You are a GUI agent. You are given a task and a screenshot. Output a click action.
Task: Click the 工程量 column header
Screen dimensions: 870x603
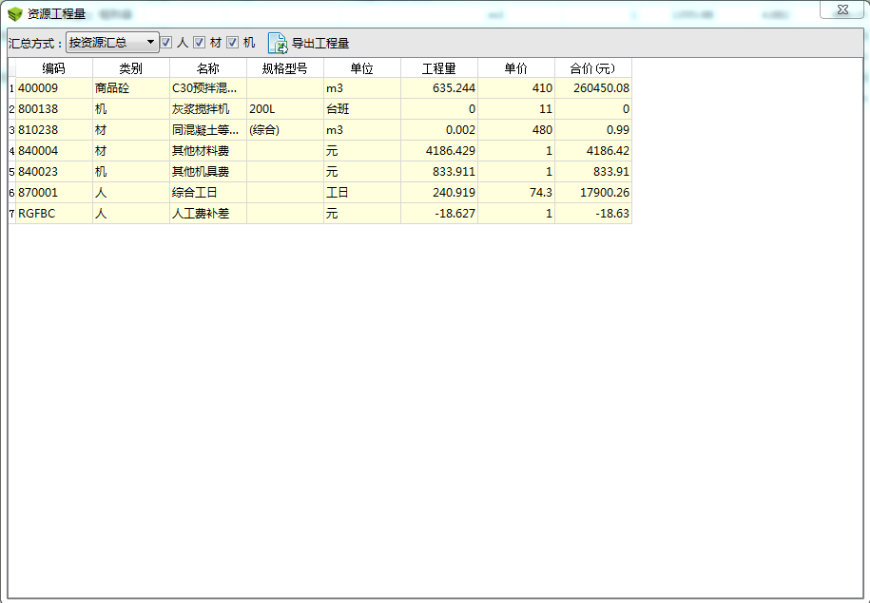[439, 68]
